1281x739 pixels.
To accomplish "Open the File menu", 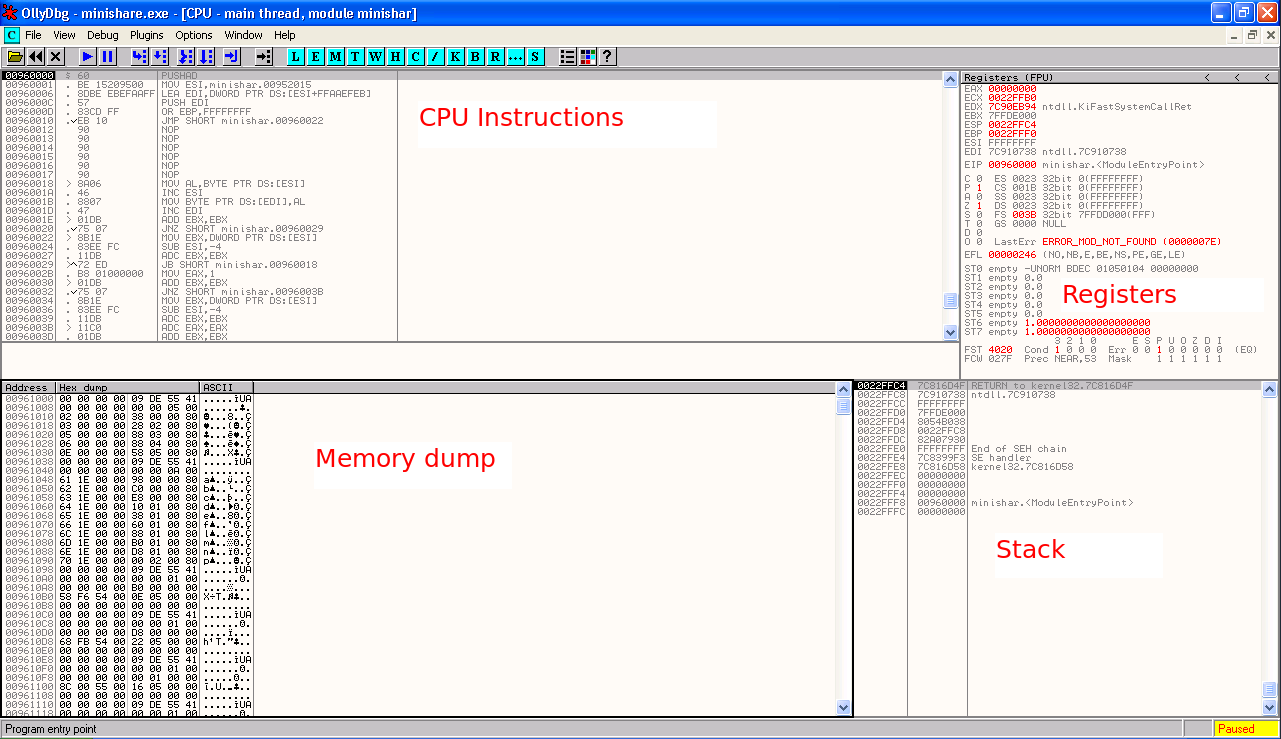I will 33,35.
